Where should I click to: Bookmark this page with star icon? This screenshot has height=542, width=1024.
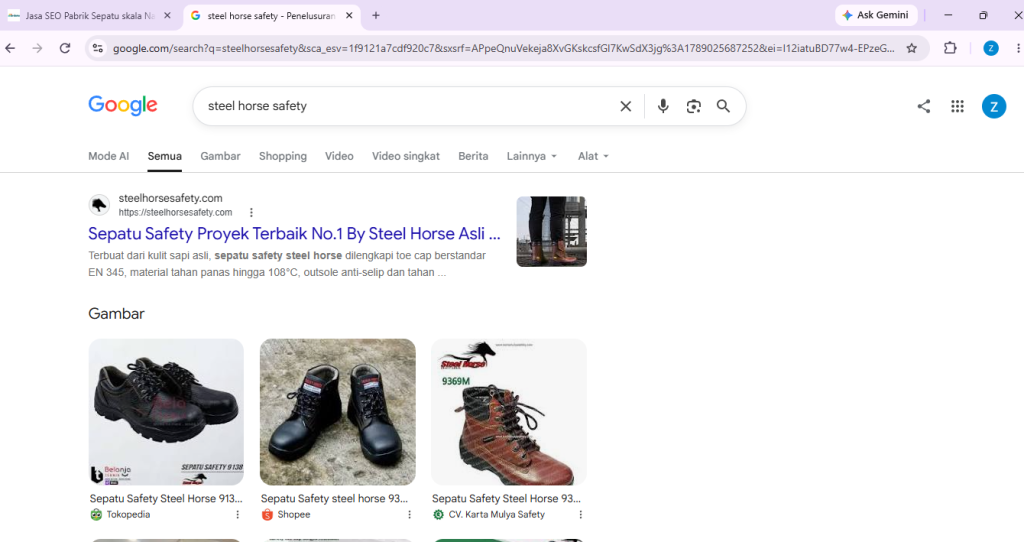point(912,48)
